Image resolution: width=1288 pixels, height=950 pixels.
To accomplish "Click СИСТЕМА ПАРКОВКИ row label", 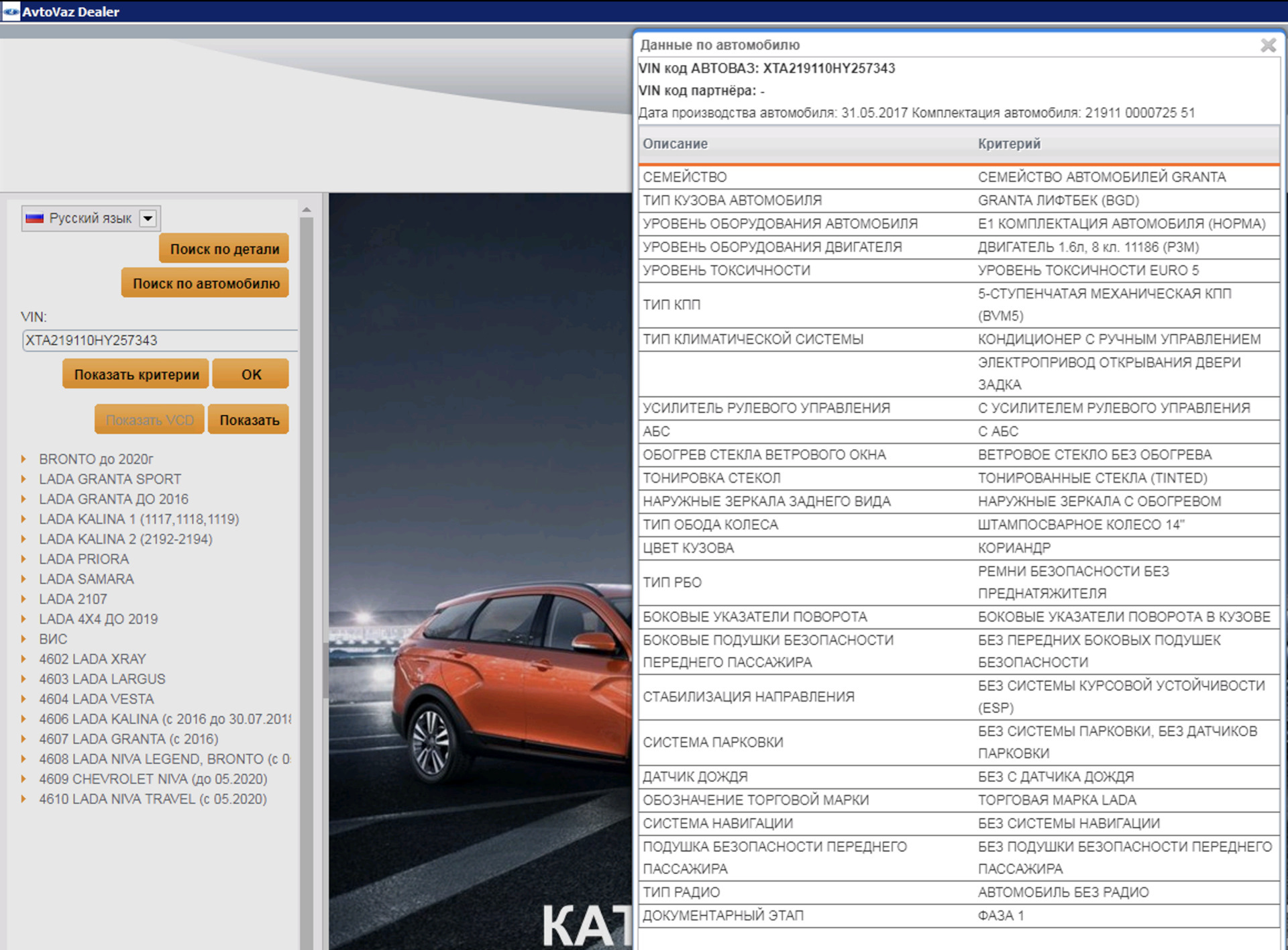I will (x=713, y=743).
